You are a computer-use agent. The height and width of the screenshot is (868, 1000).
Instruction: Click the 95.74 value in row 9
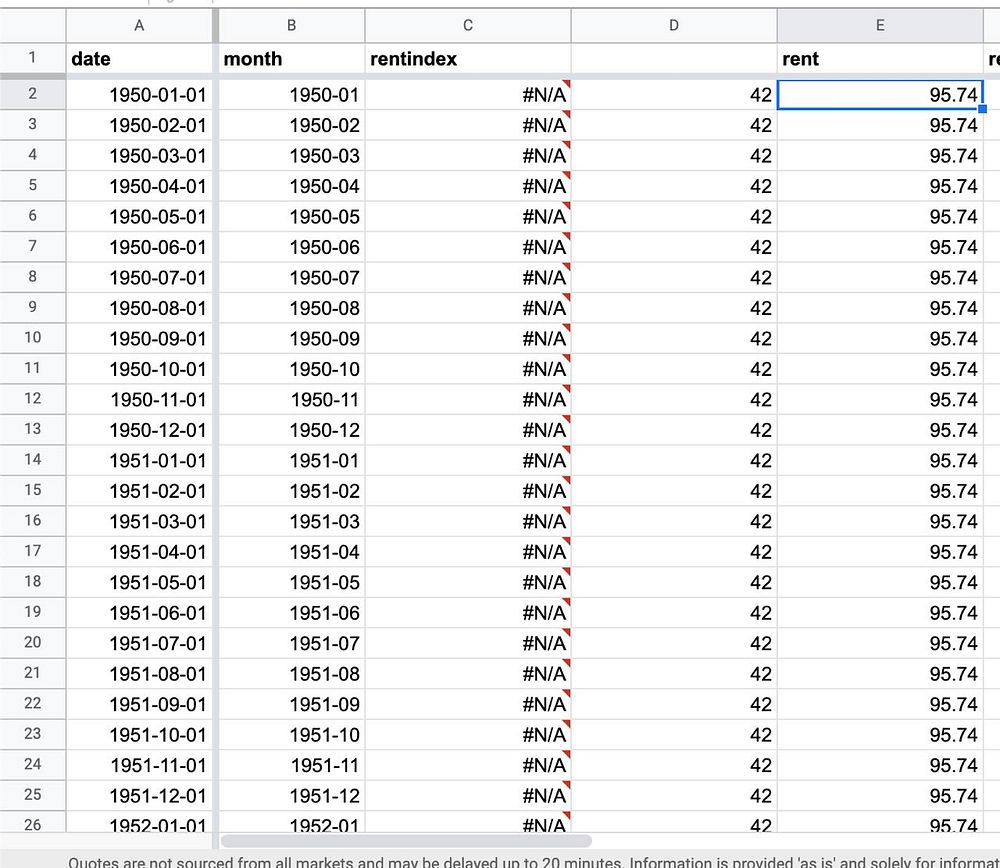[880, 308]
